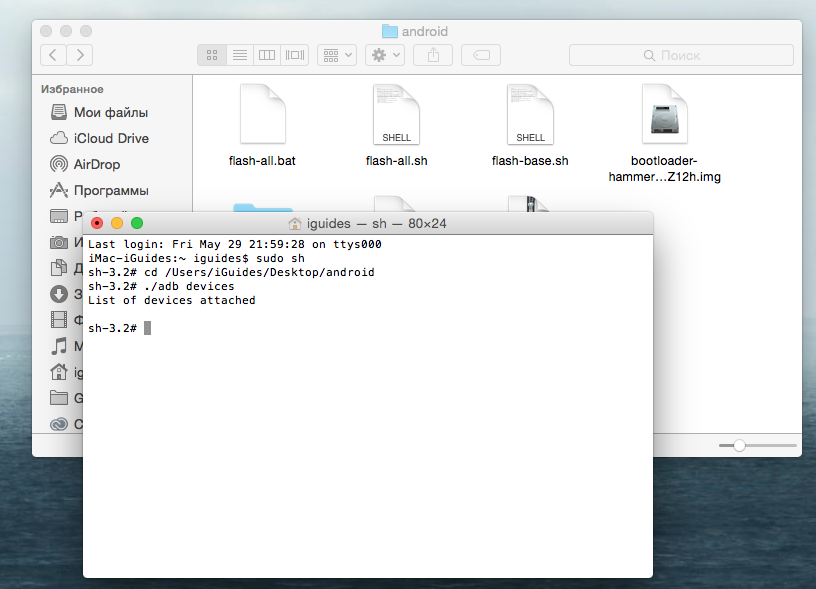This screenshot has width=816, height=589.
Task: Open iCloud Drive in the sidebar
Action: click(111, 138)
